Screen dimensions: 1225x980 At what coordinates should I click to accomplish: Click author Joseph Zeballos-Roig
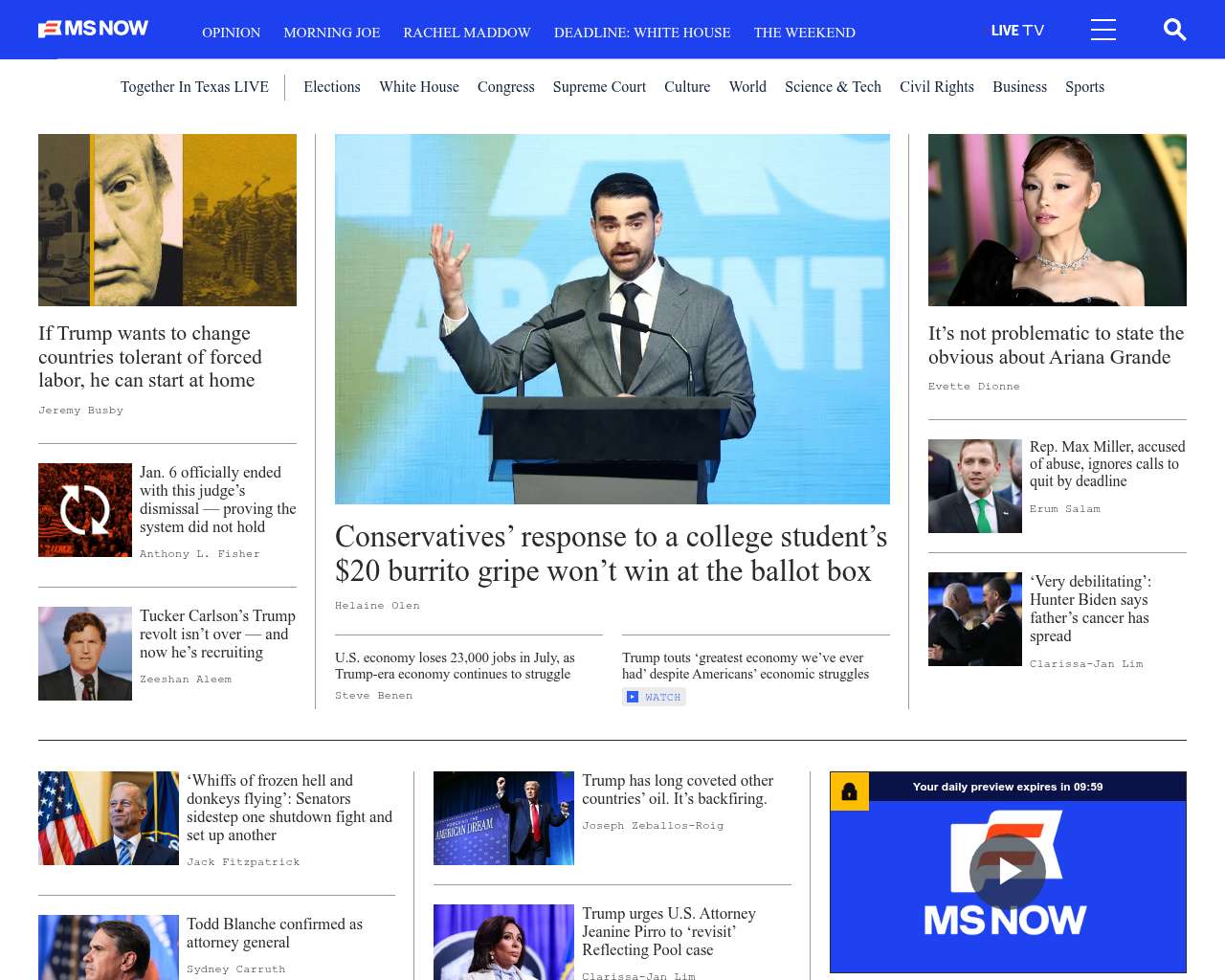[653, 826]
